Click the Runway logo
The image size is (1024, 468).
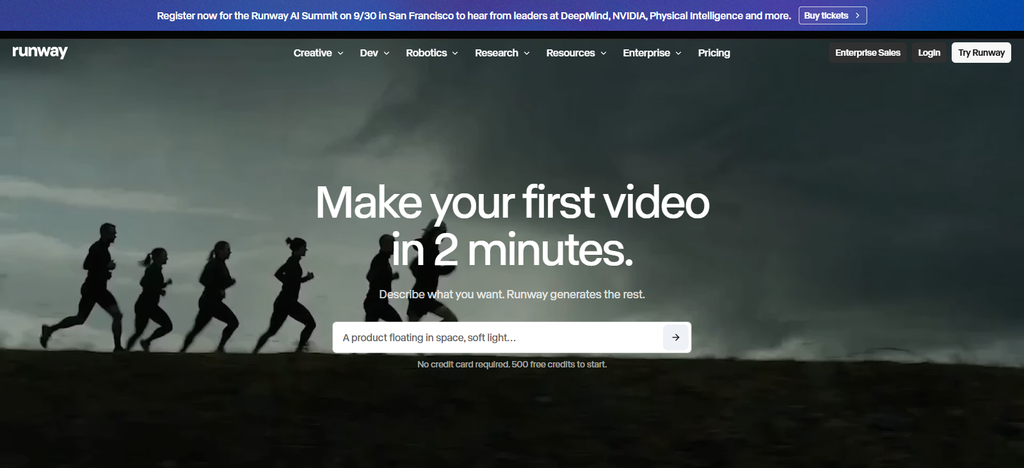[x=40, y=52]
